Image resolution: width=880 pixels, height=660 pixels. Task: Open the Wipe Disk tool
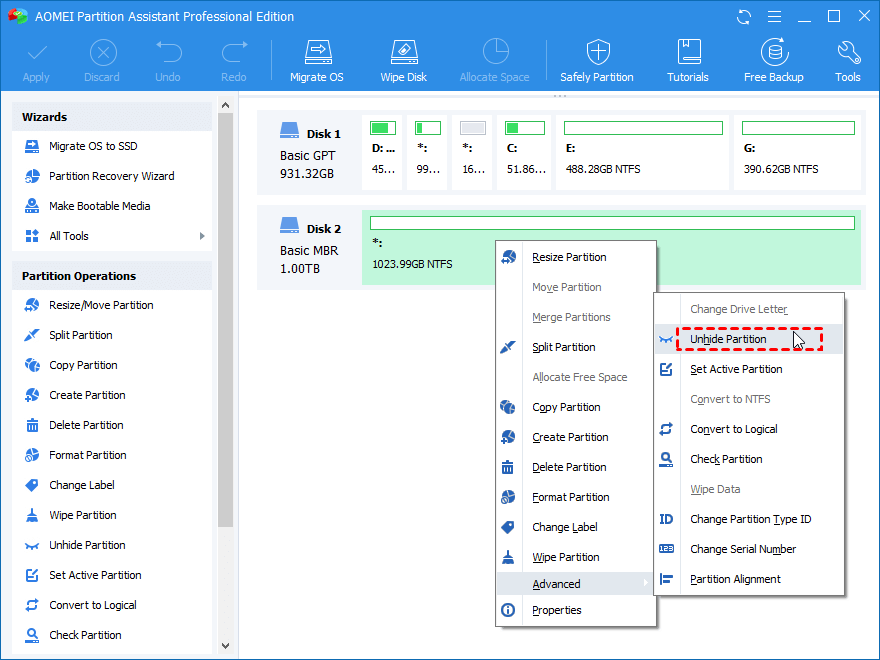click(404, 53)
